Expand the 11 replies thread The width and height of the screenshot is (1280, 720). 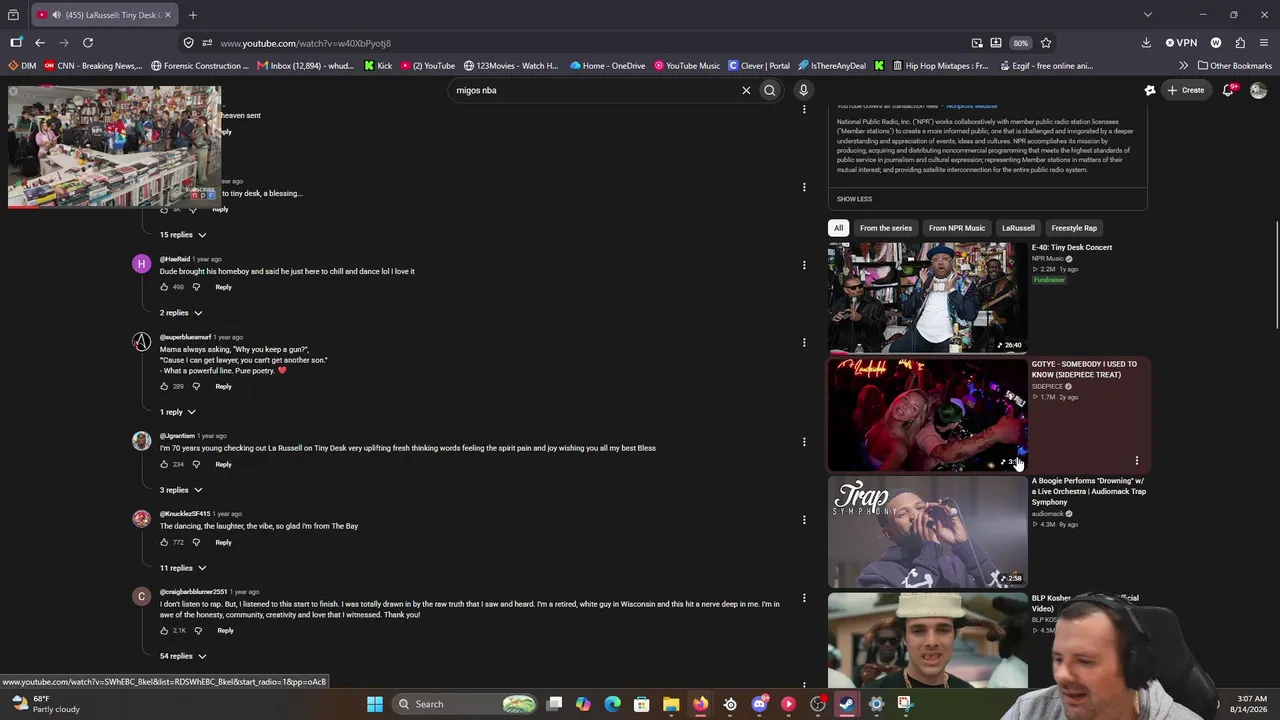pos(183,568)
